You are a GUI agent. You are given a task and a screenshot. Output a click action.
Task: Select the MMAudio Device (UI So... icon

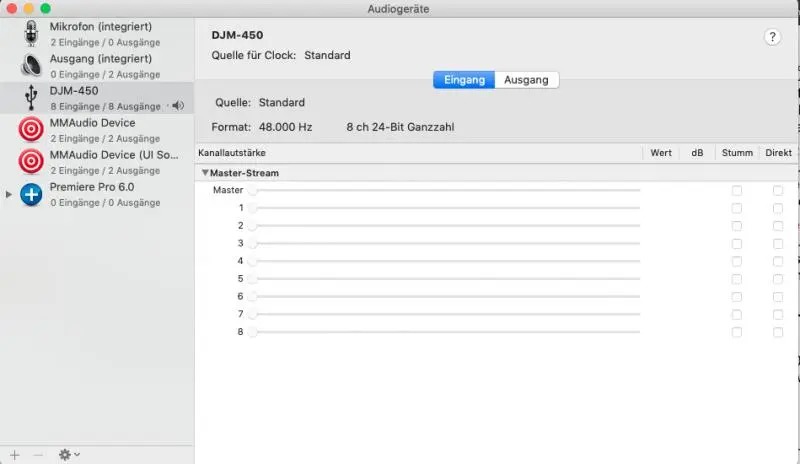pyautogui.click(x=31, y=161)
